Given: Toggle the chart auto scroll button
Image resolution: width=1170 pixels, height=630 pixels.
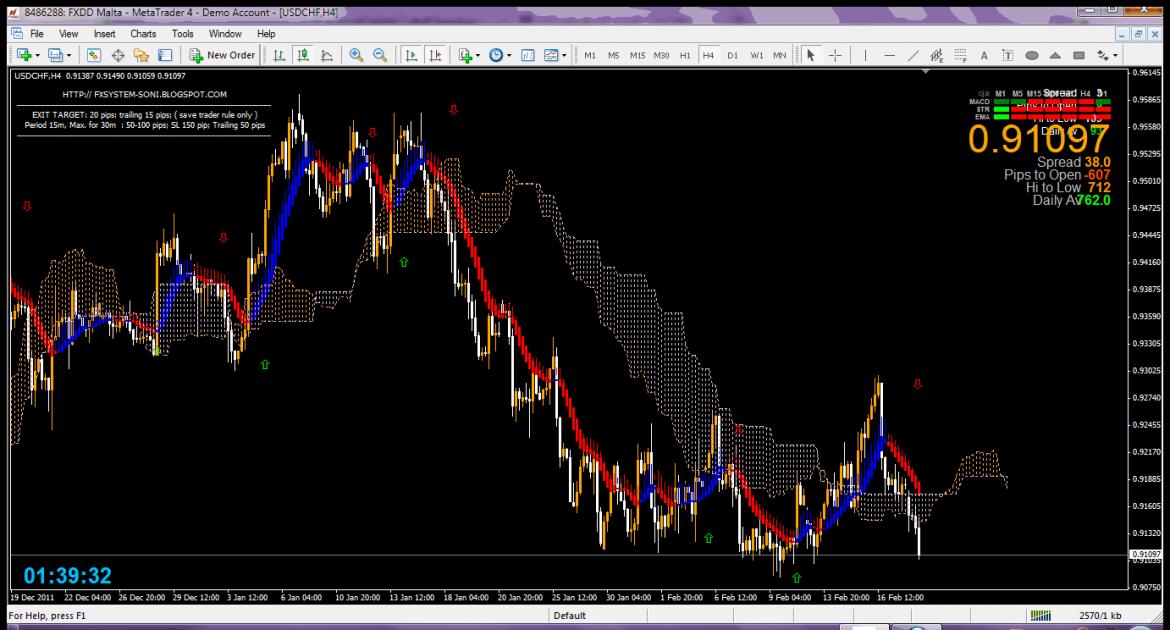Looking at the screenshot, I should point(411,55).
